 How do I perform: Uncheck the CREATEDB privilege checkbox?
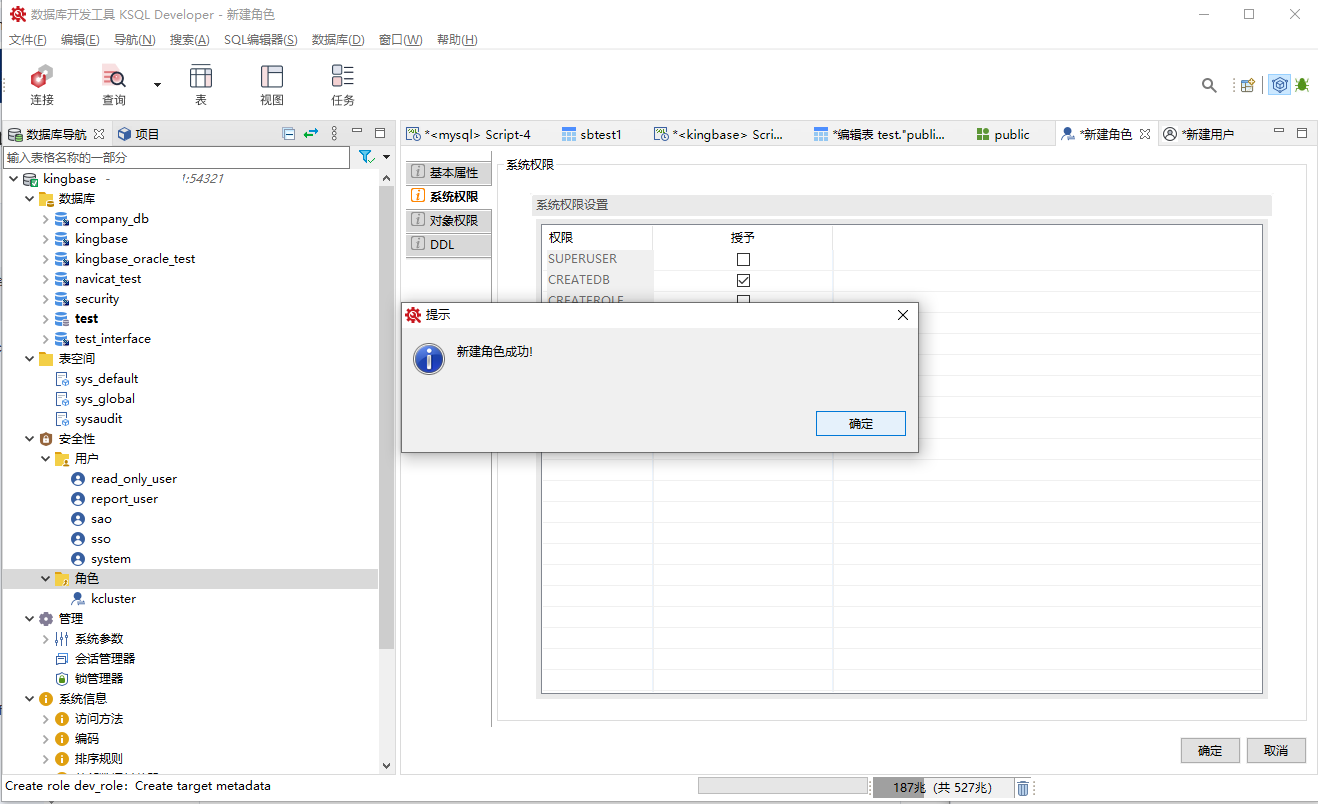pos(743,280)
